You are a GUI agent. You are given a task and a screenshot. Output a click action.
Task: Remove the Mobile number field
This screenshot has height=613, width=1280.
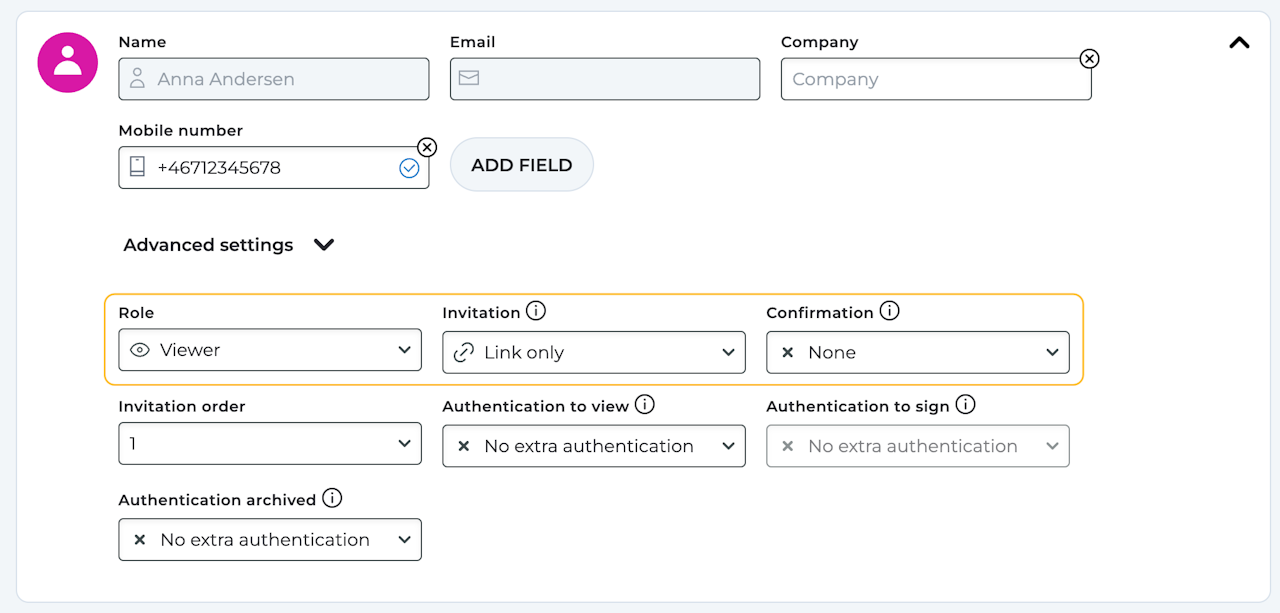tap(427, 148)
